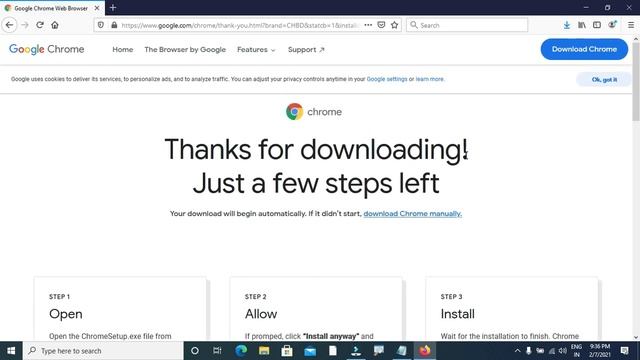The height and width of the screenshot is (360, 640).
Task: Open The Browser by Google page
Action: click(x=185, y=49)
